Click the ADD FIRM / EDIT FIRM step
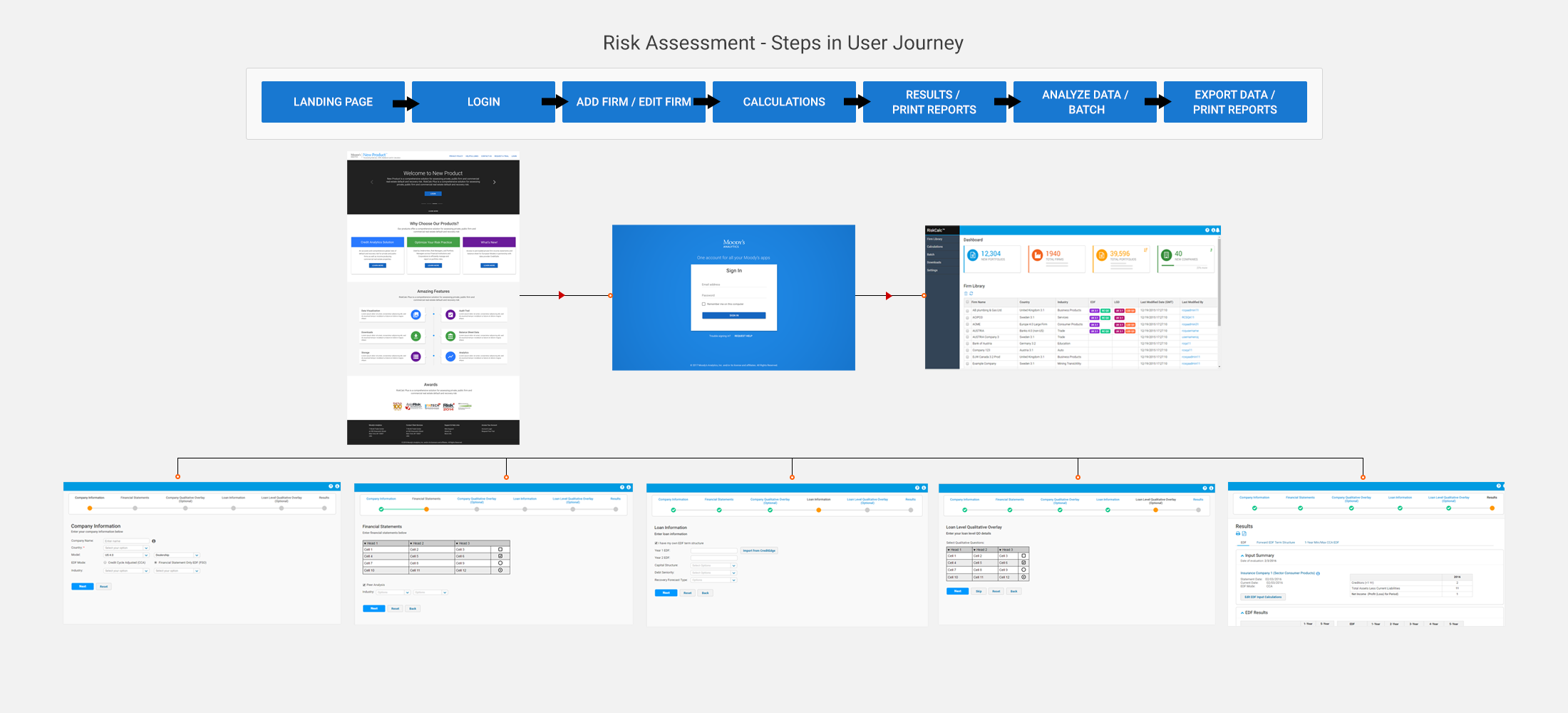 click(634, 102)
